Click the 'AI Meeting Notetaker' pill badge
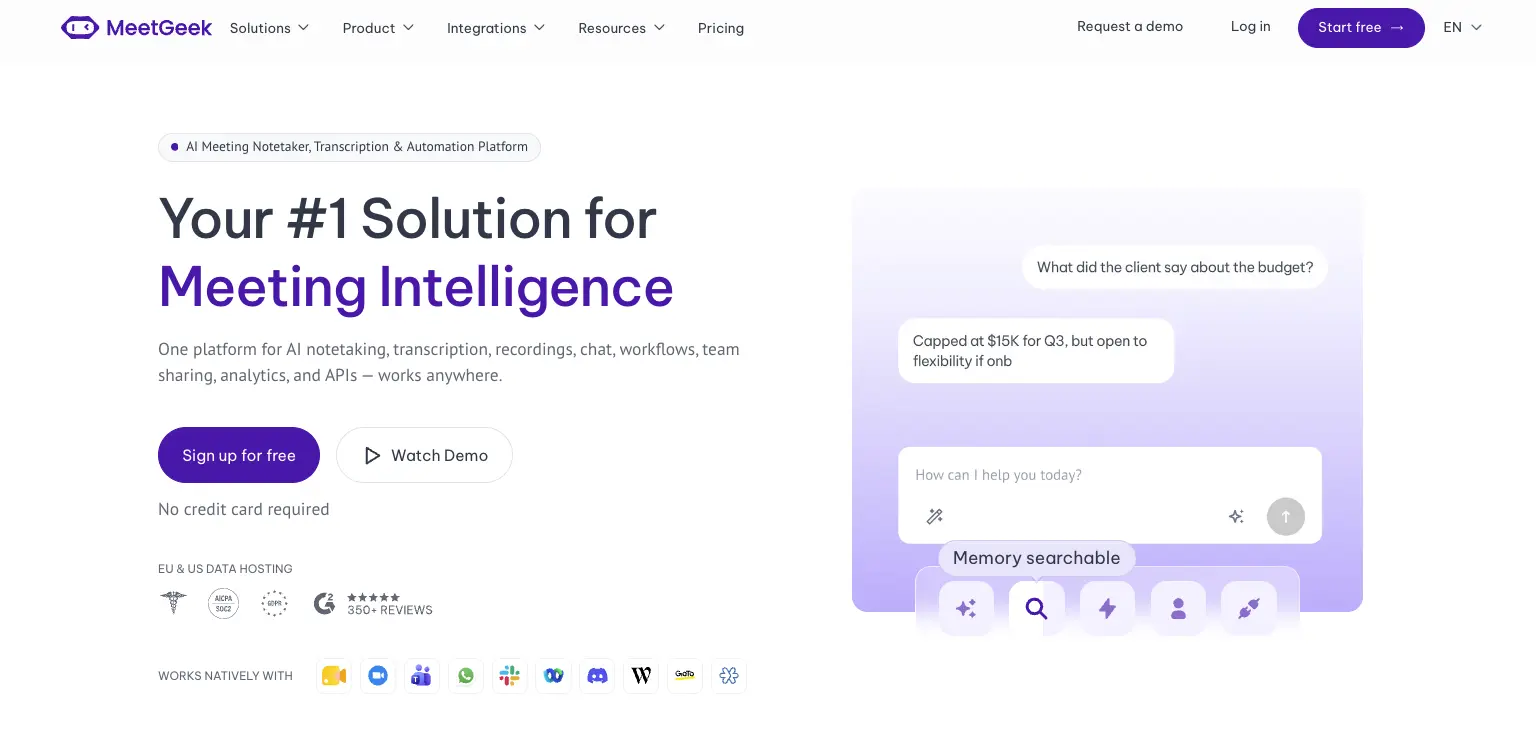 click(349, 147)
